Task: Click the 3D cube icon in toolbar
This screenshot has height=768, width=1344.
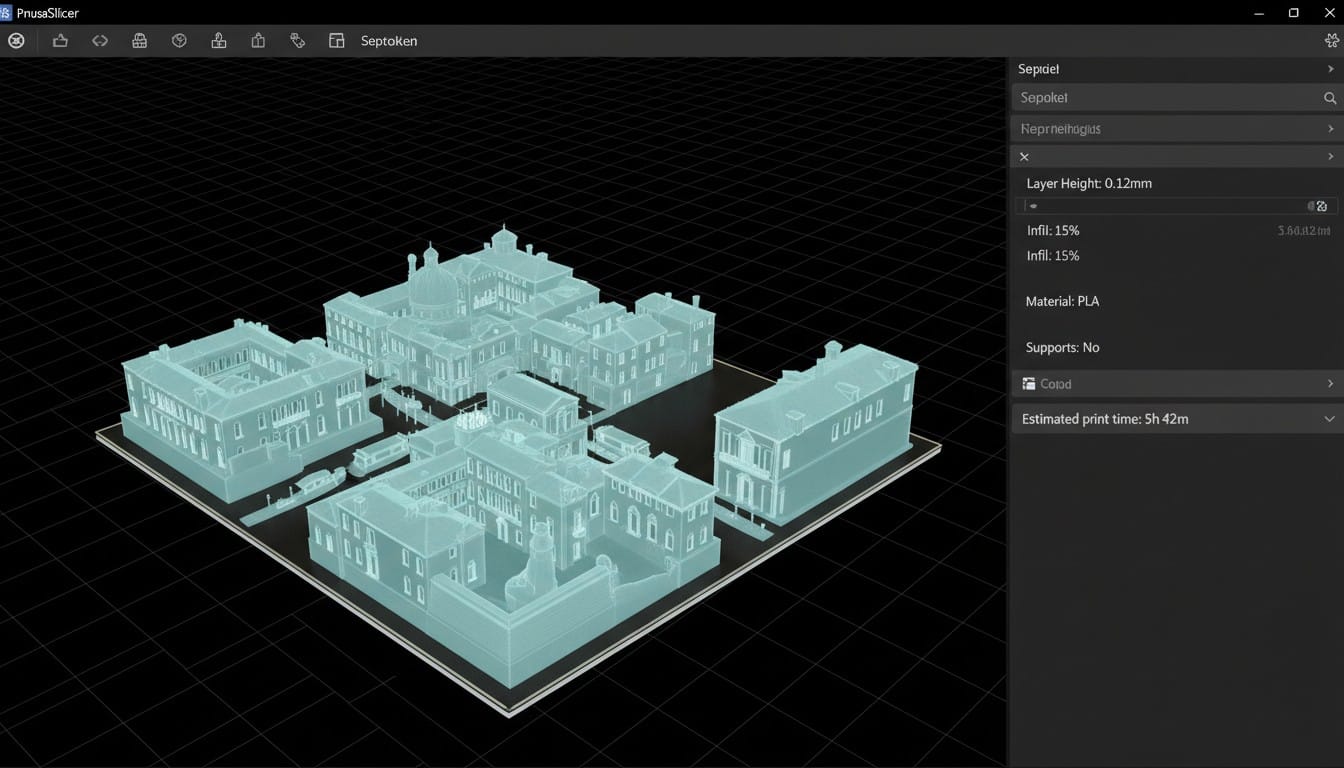Action: pyautogui.click(x=180, y=41)
